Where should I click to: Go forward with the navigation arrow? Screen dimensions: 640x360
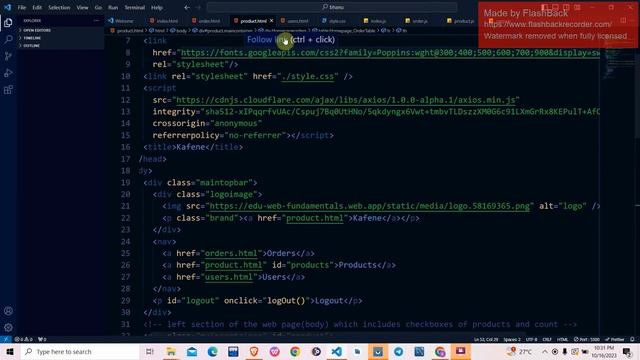point(198,7)
